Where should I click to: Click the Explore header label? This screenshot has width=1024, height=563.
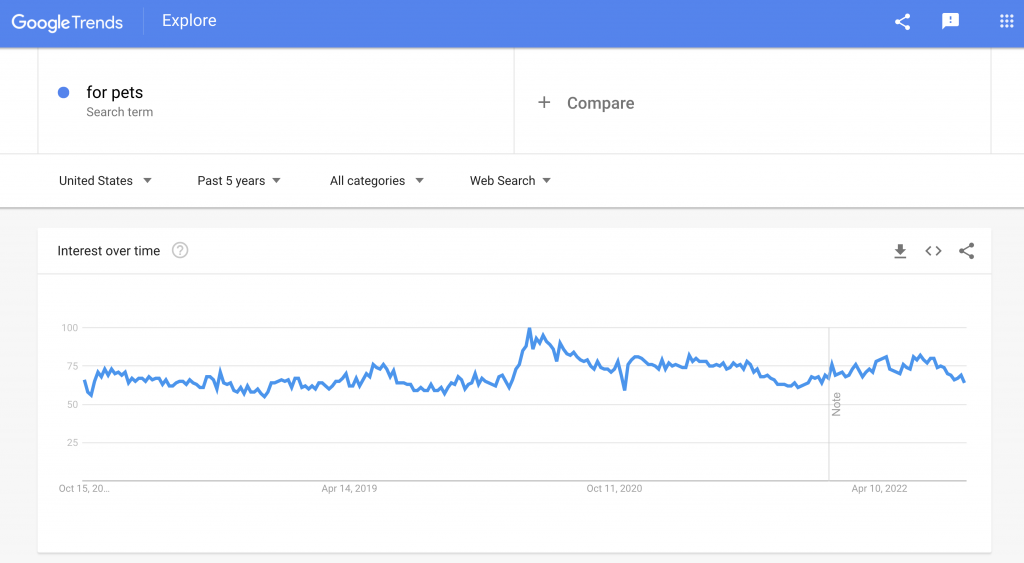(189, 21)
